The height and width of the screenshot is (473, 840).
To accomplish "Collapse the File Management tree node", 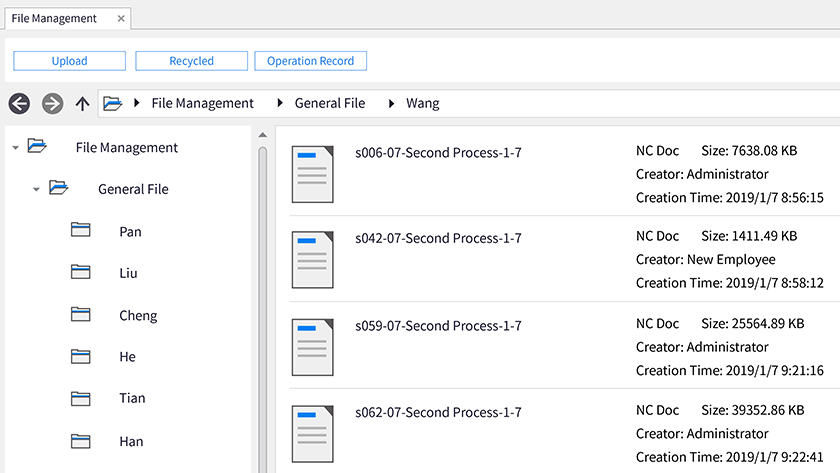I will (16, 147).
